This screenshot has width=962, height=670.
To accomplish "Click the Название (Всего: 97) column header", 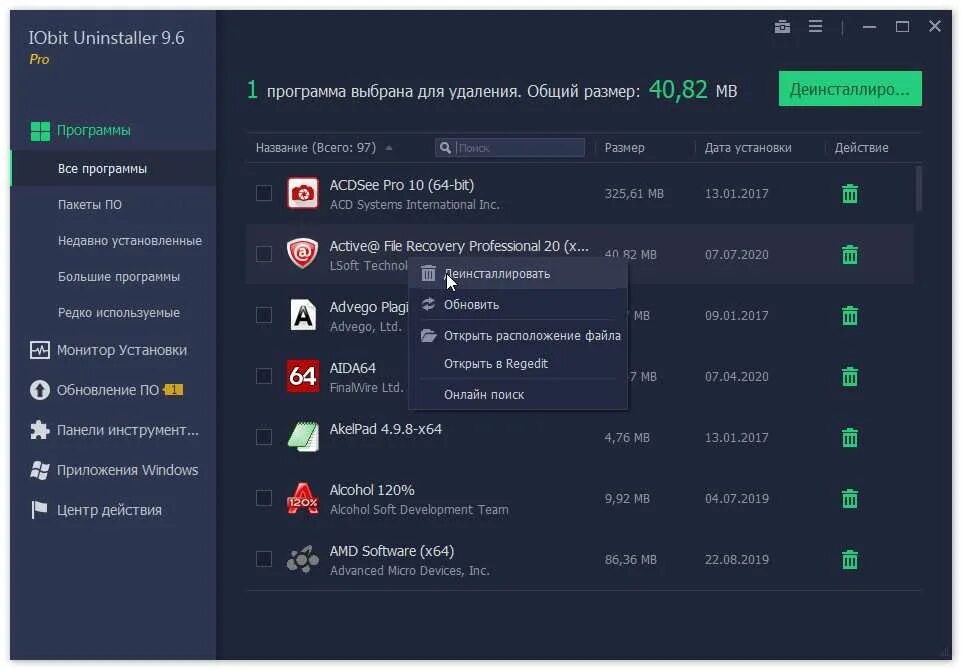I will (x=315, y=148).
